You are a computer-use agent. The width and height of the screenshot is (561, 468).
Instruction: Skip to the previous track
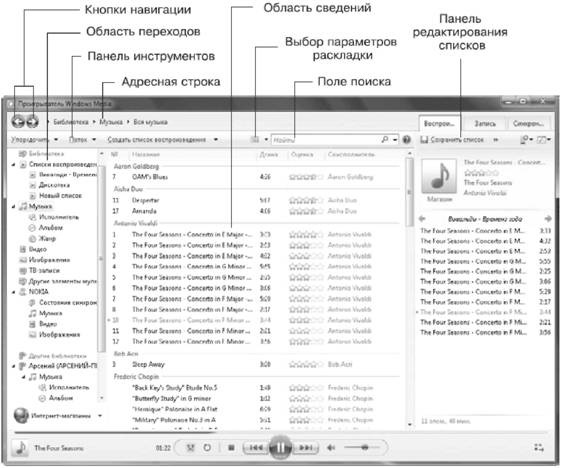click(x=255, y=448)
